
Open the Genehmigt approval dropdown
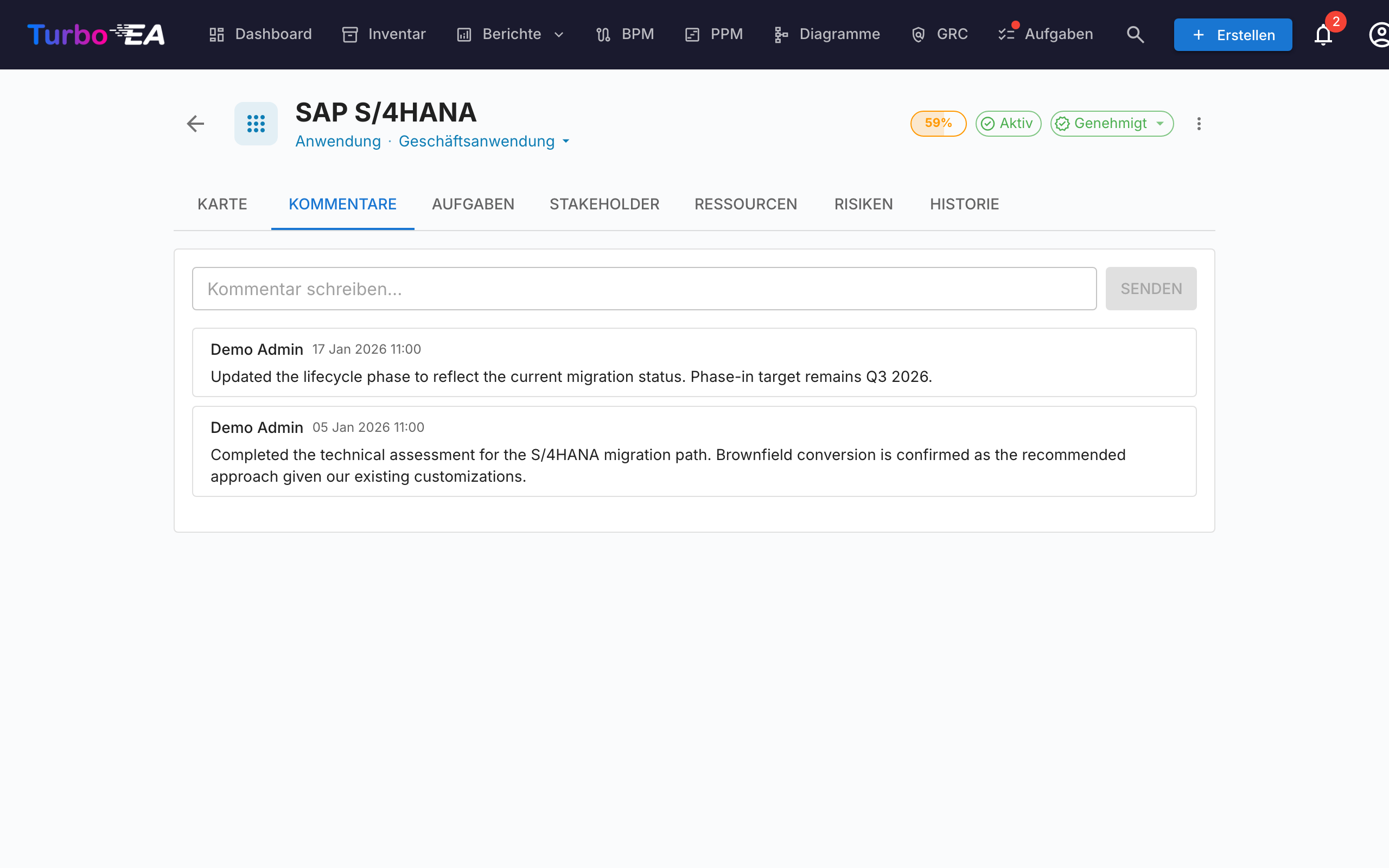coord(1112,124)
